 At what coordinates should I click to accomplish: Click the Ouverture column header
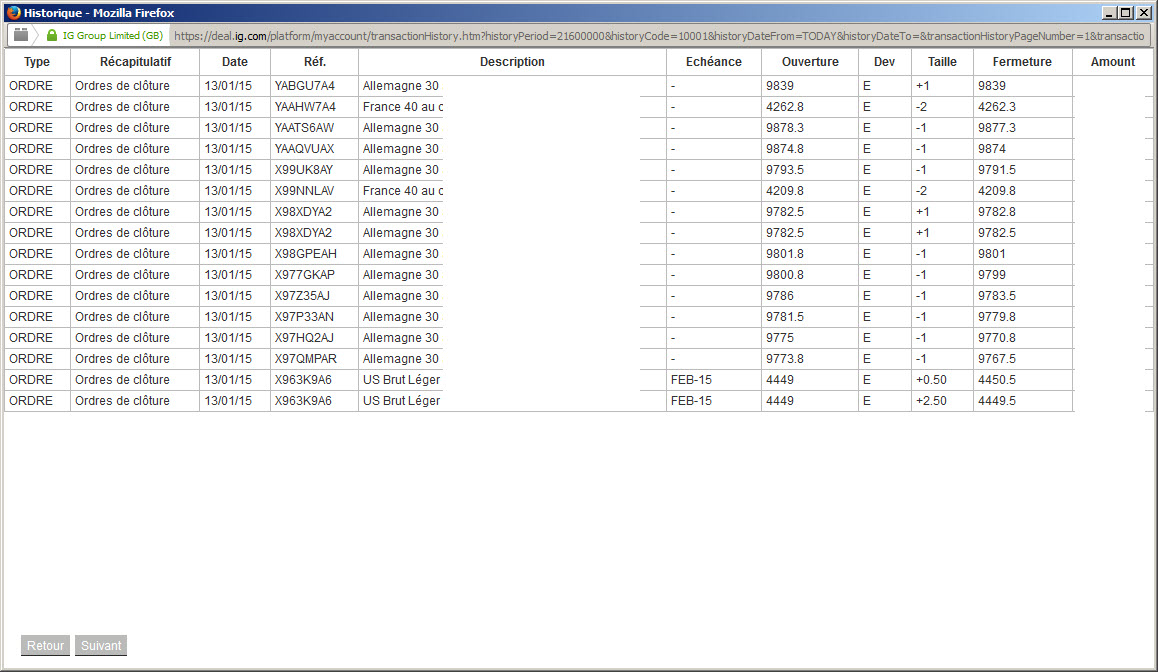(x=810, y=62)
